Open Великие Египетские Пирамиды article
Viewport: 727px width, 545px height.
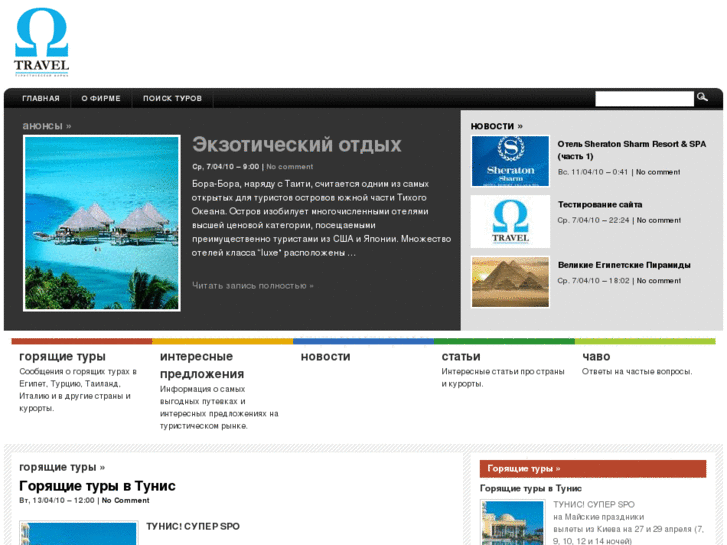(x=624, y=265)
